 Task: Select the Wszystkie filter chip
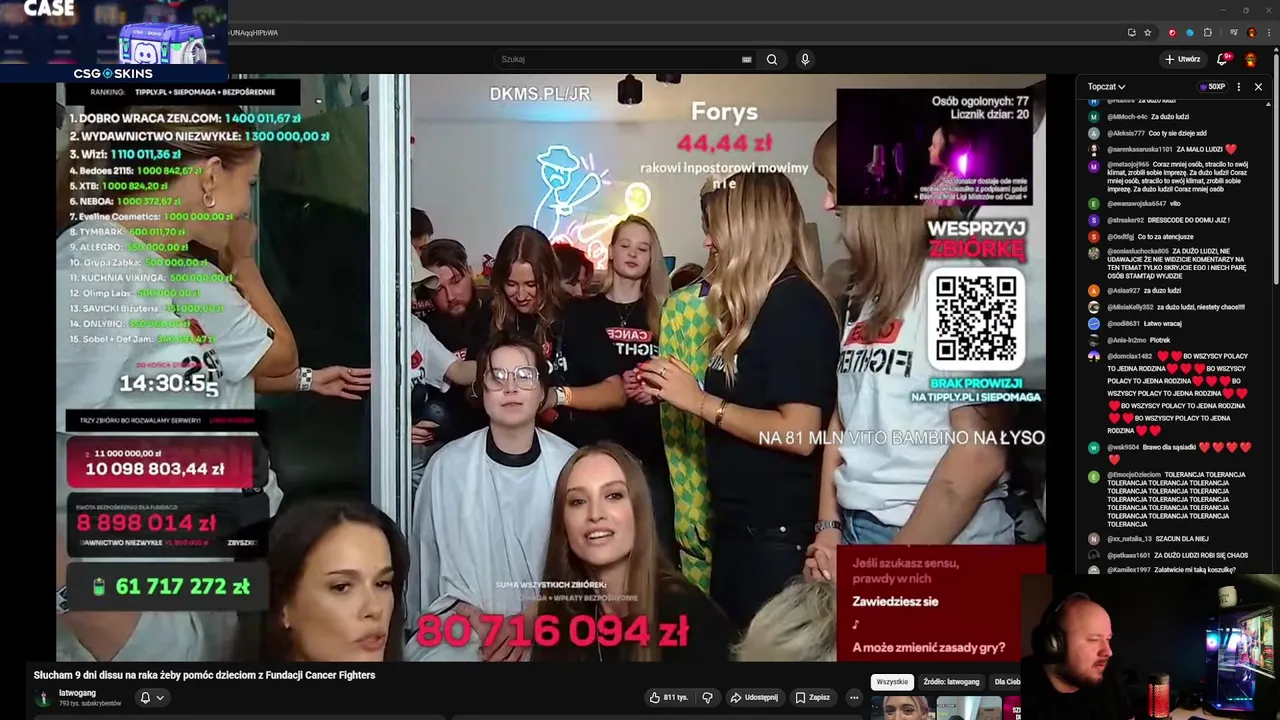(x=892, y=682)
